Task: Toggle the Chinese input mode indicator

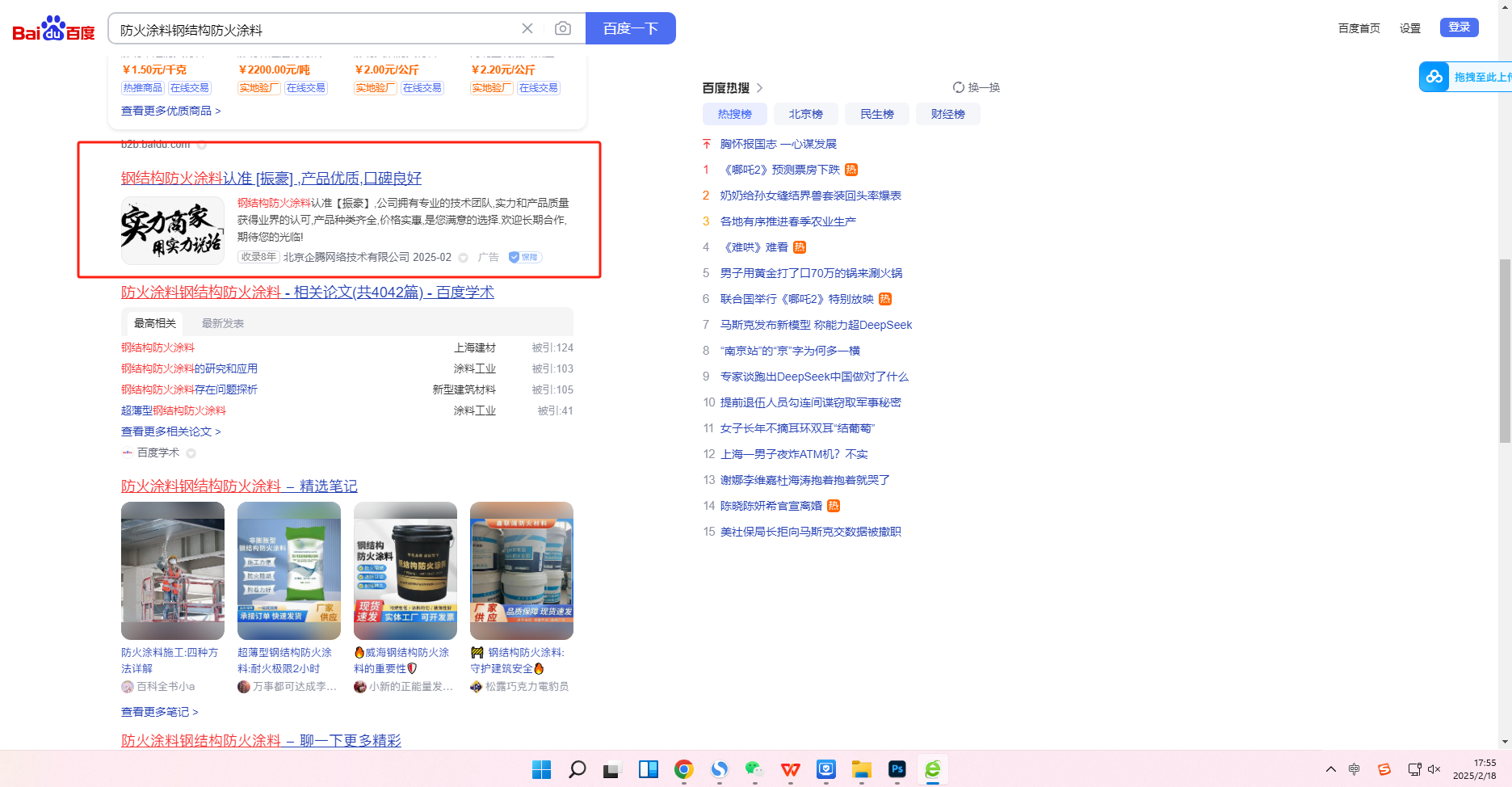Action: [x=1354, y=769]
